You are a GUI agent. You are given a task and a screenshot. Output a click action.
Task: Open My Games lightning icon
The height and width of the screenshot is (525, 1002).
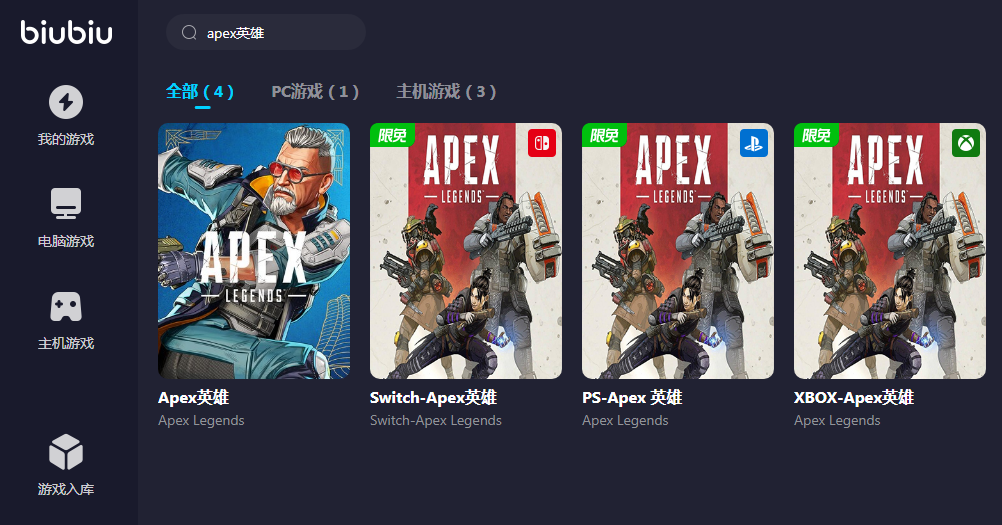[66, 102]
